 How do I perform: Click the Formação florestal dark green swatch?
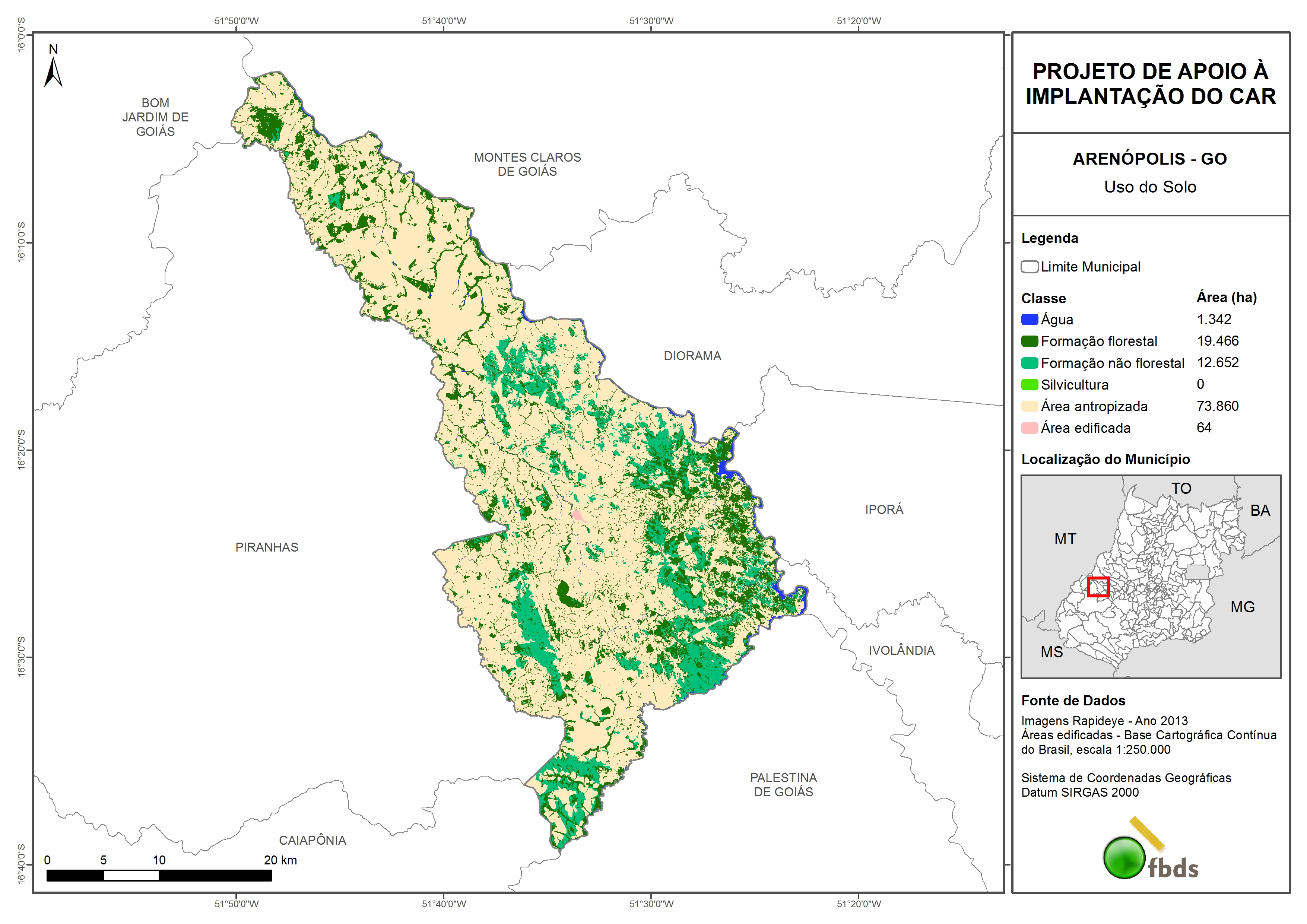point(1029,341)
